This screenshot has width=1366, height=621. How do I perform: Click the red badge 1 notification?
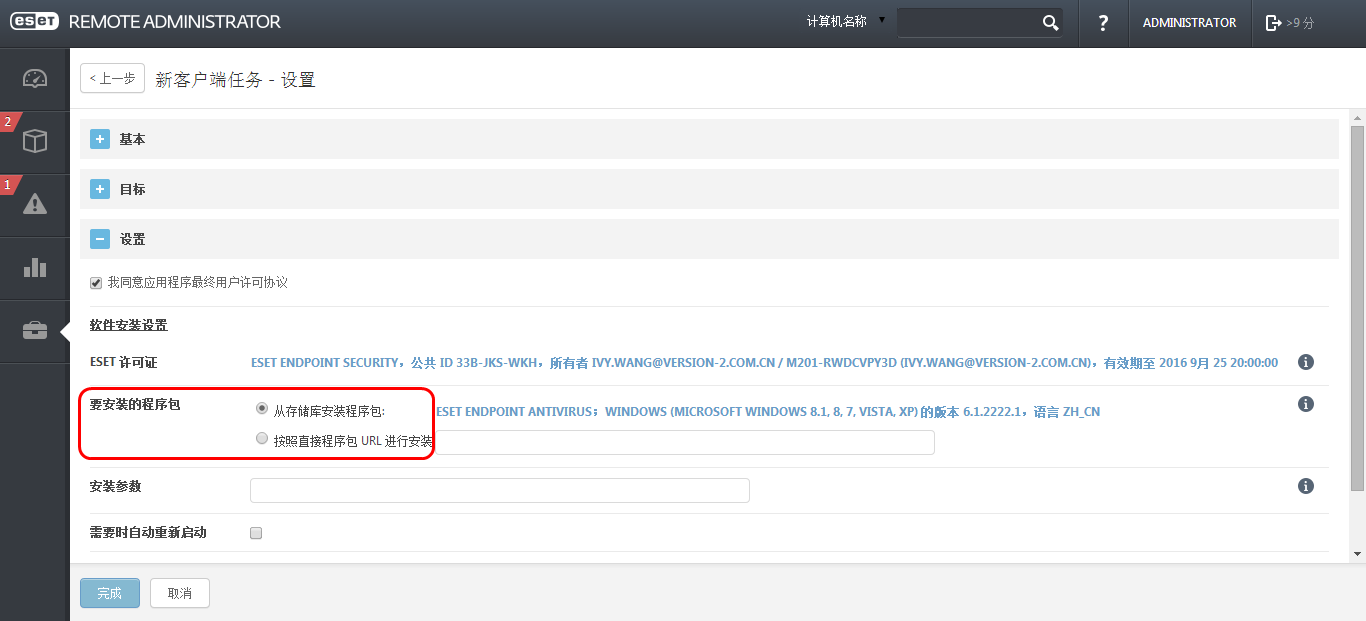coord(9,184)
